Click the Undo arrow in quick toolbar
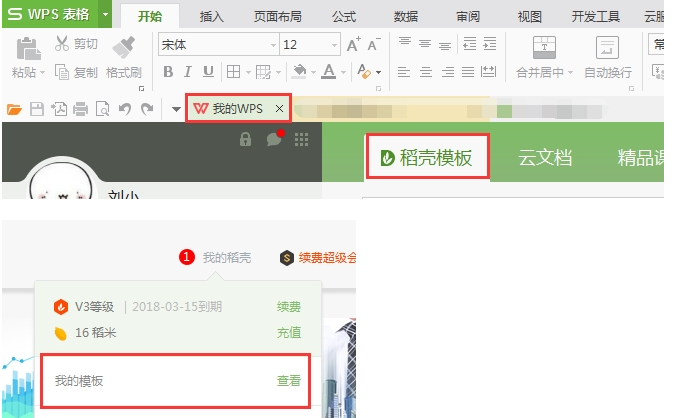The image size is (679, 418). pos(124,108)
